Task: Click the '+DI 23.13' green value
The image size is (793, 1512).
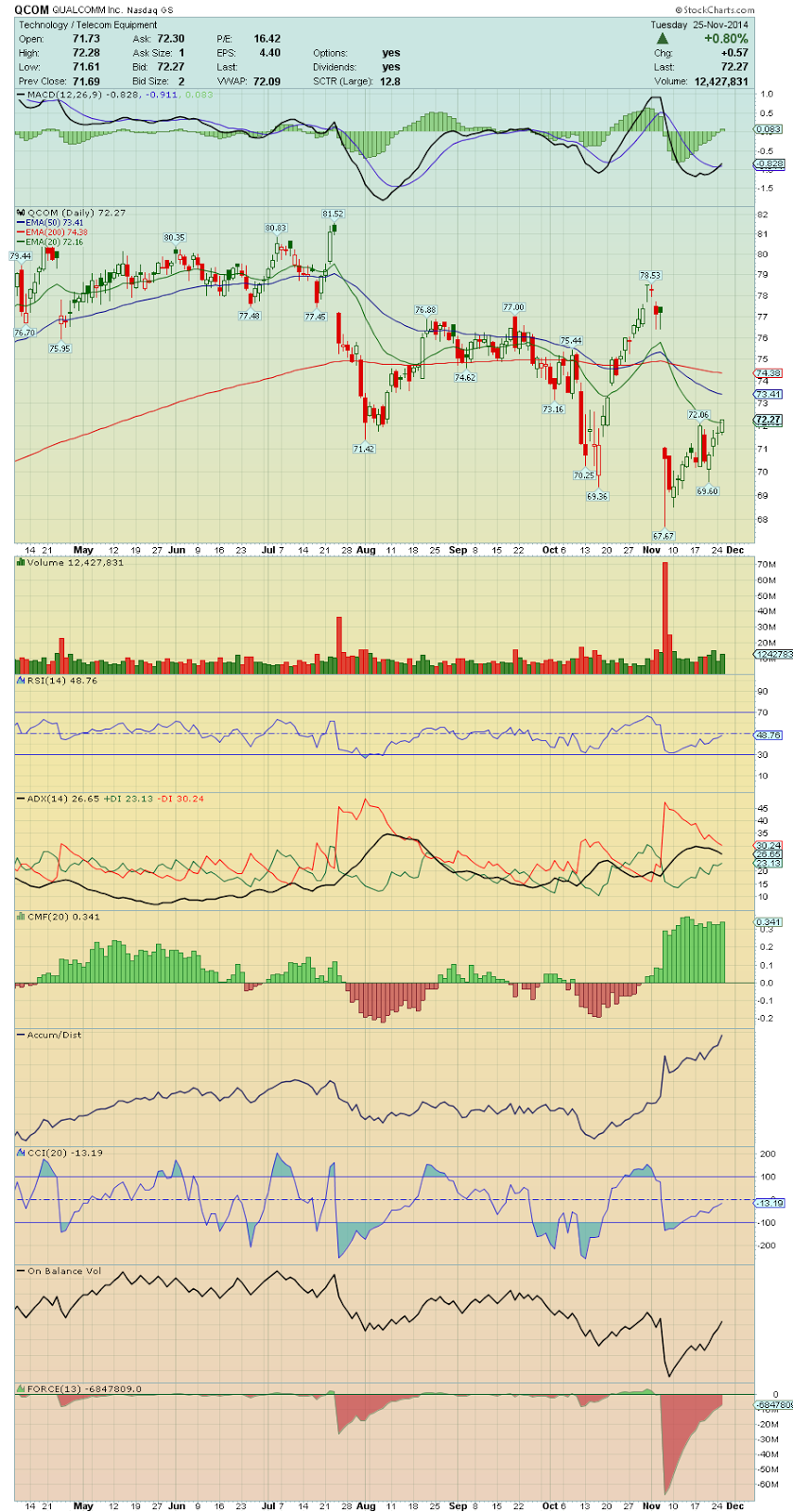Action: point(128,799)
